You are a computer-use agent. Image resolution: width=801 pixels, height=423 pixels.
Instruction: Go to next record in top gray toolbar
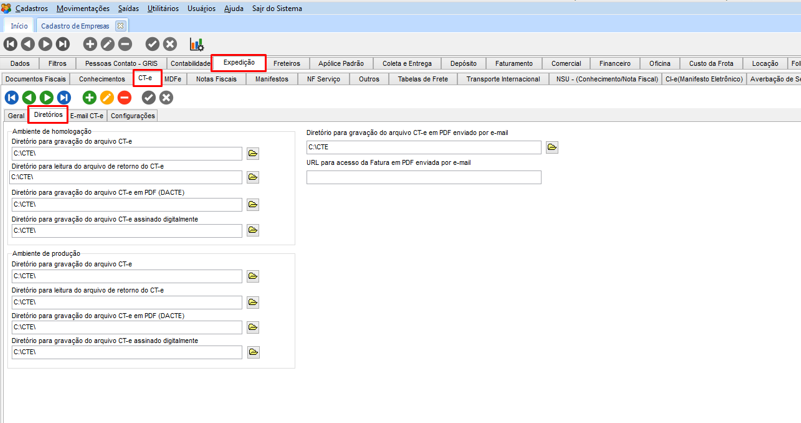[x=45, y=44]
